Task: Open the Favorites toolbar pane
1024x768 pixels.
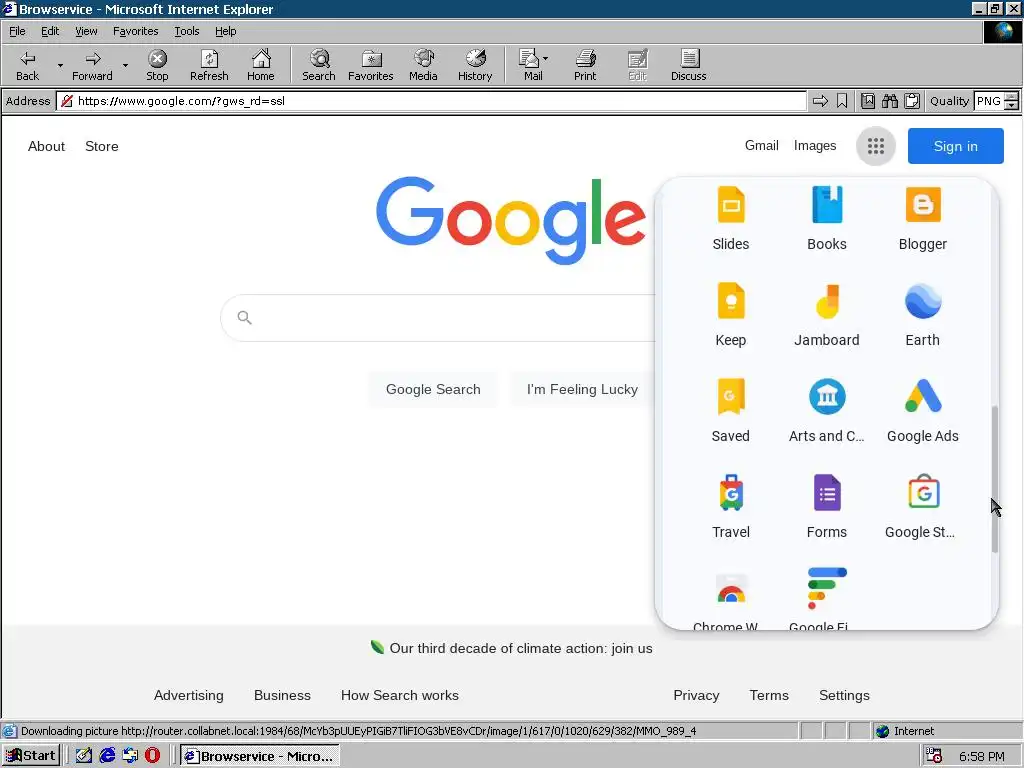Action: point(370,65)
